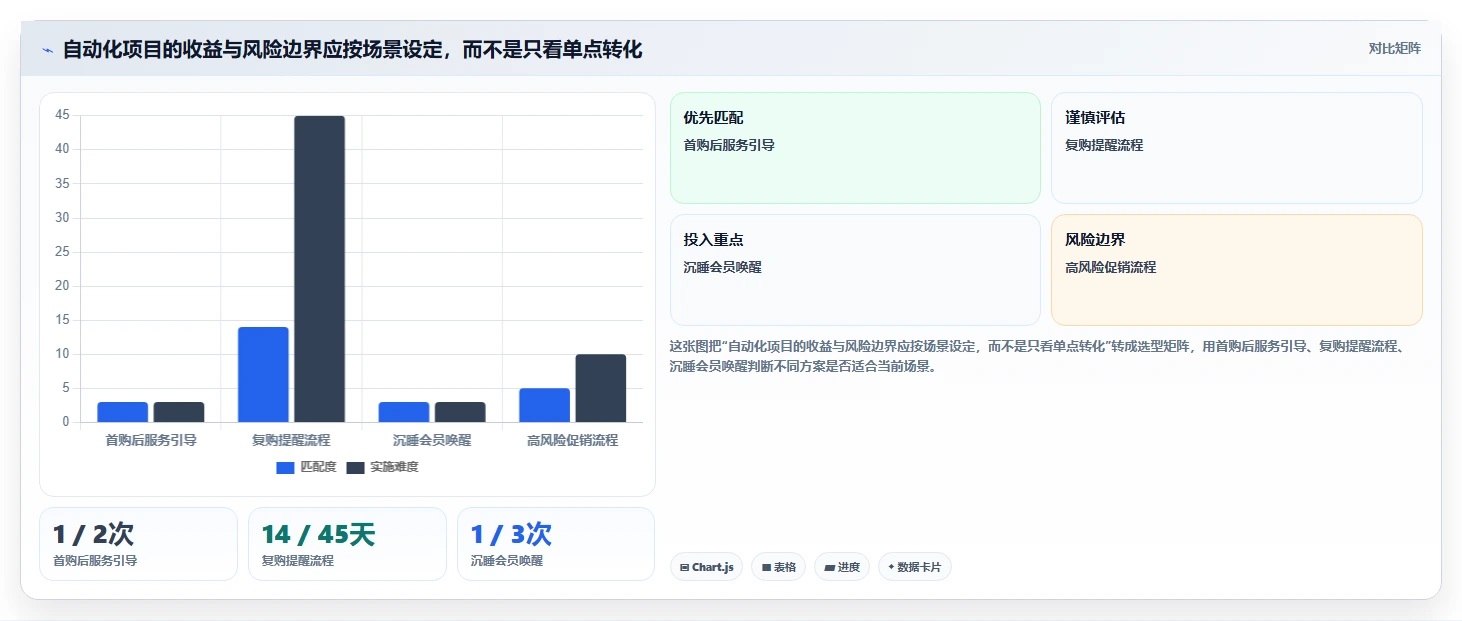The width and height of the screenshot is (1462, 621).
Task: Click the 沉睡会员唤醒 x-axis label
Action: coord(432,440)
